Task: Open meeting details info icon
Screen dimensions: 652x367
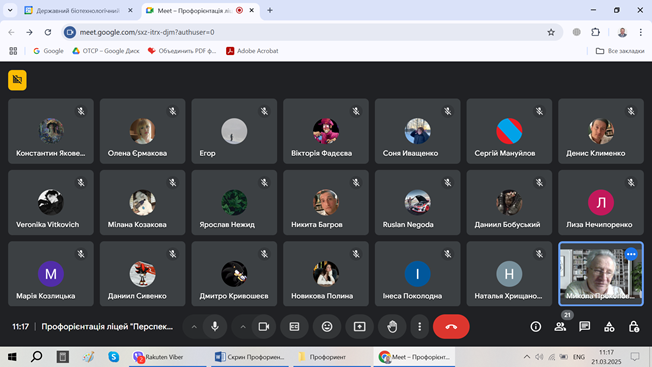Action: pyautogui.click(x=536, y=327)
